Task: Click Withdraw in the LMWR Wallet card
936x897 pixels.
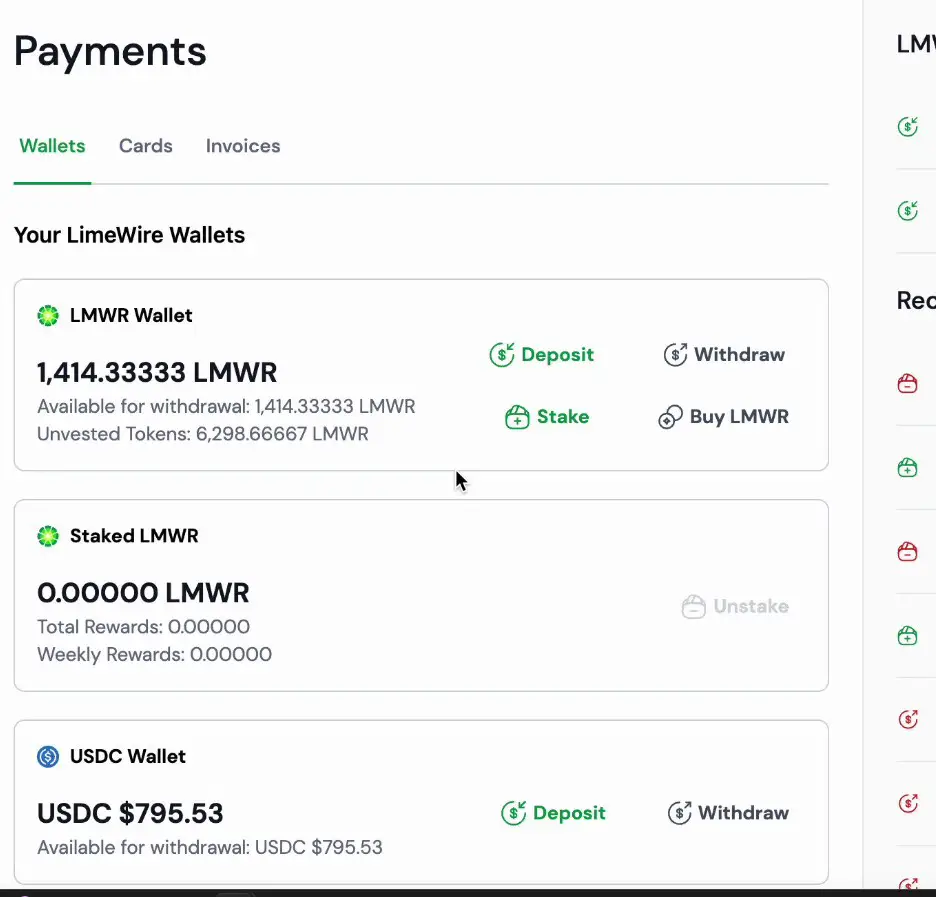Action: pyautogui.click(x=724, y=355)
